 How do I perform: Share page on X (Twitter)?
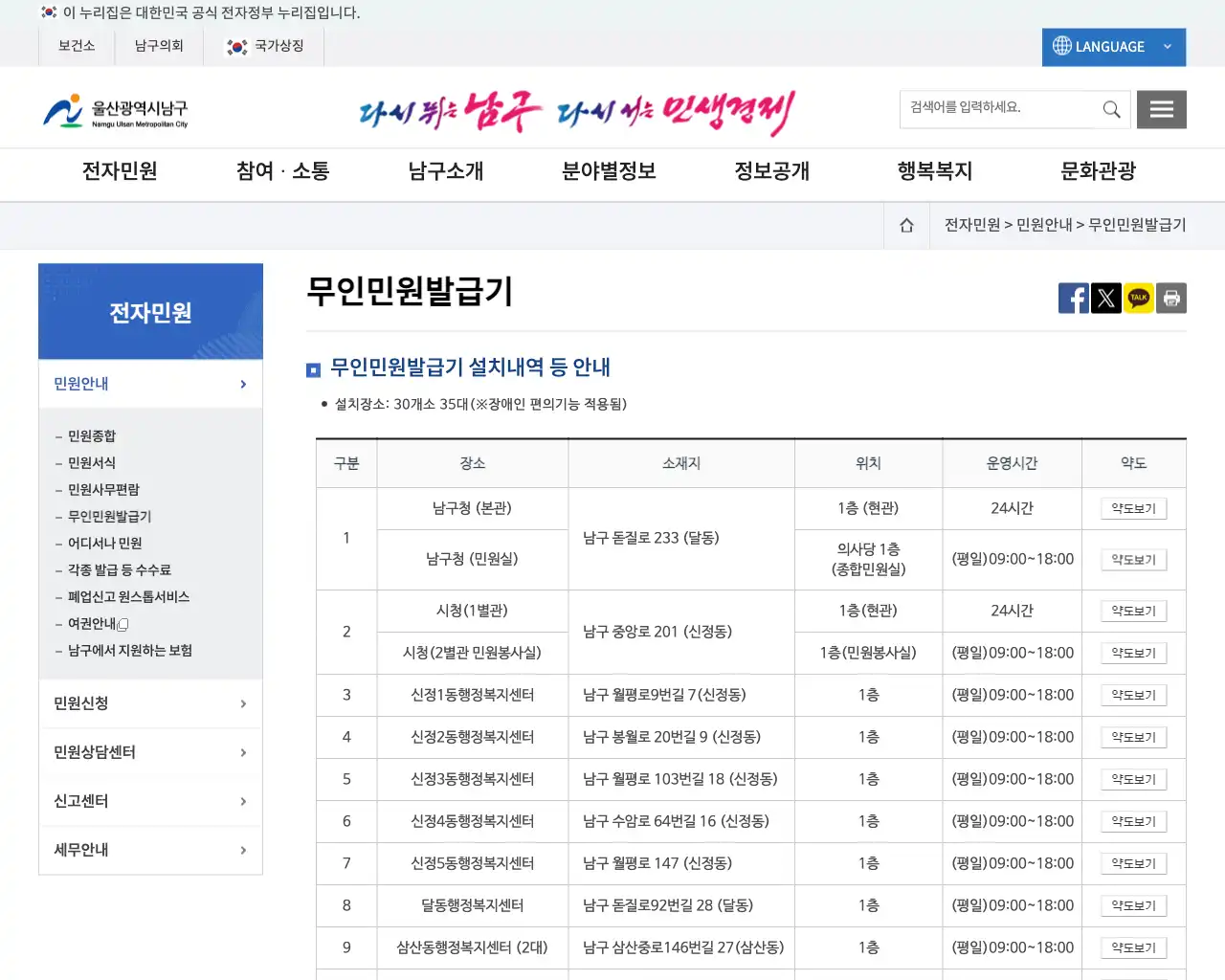click(x=1106, y=299)
